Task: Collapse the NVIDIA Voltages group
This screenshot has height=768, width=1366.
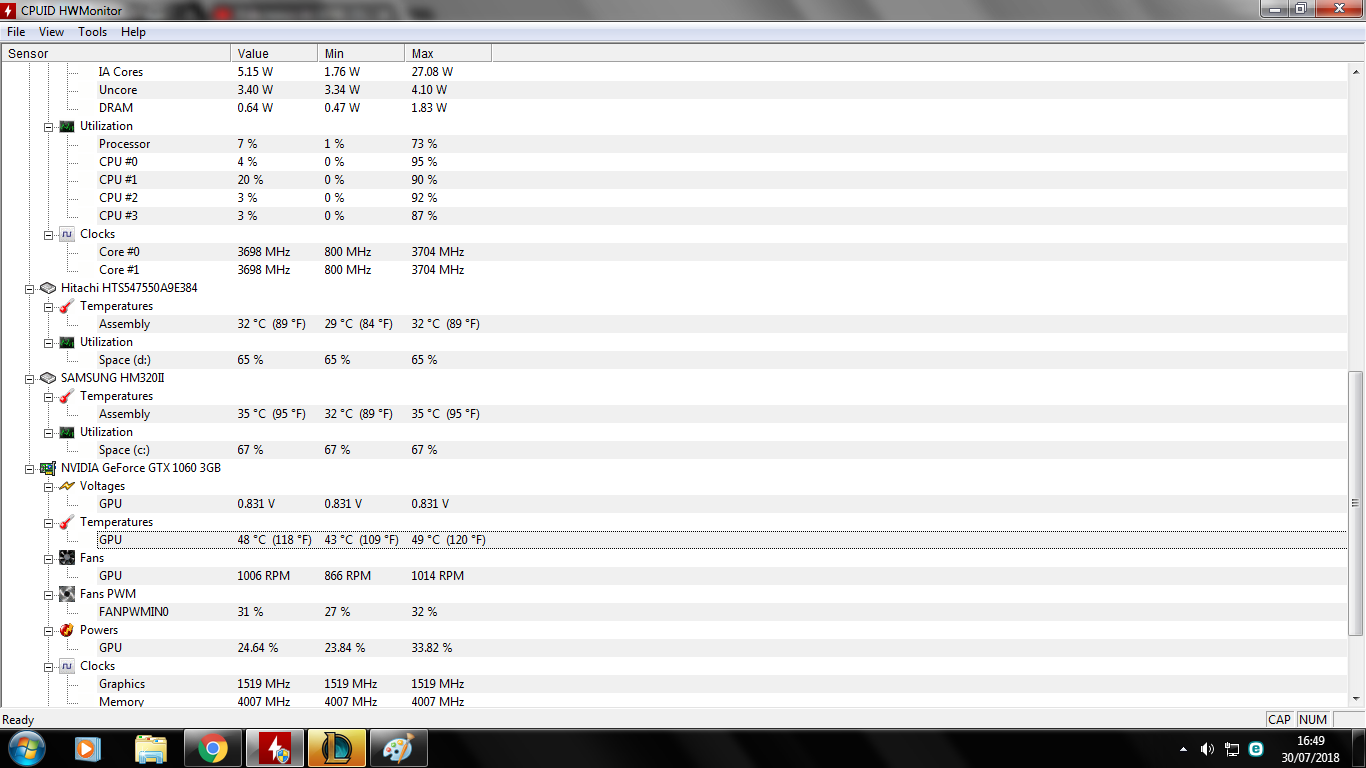Action: (x=48, y=486)
